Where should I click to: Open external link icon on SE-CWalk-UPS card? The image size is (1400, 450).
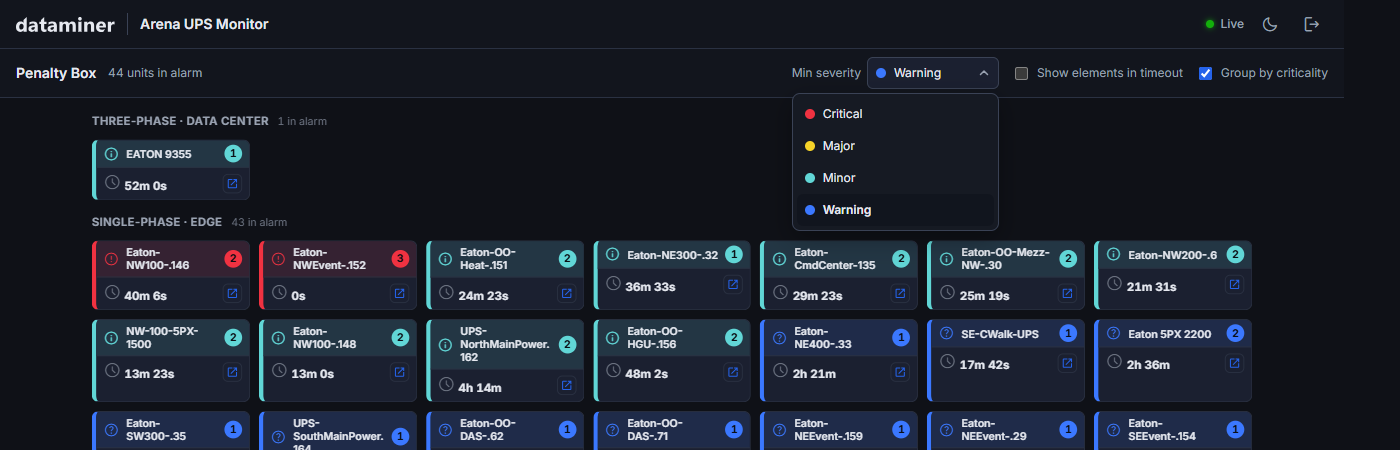[x=1067, y=363]
